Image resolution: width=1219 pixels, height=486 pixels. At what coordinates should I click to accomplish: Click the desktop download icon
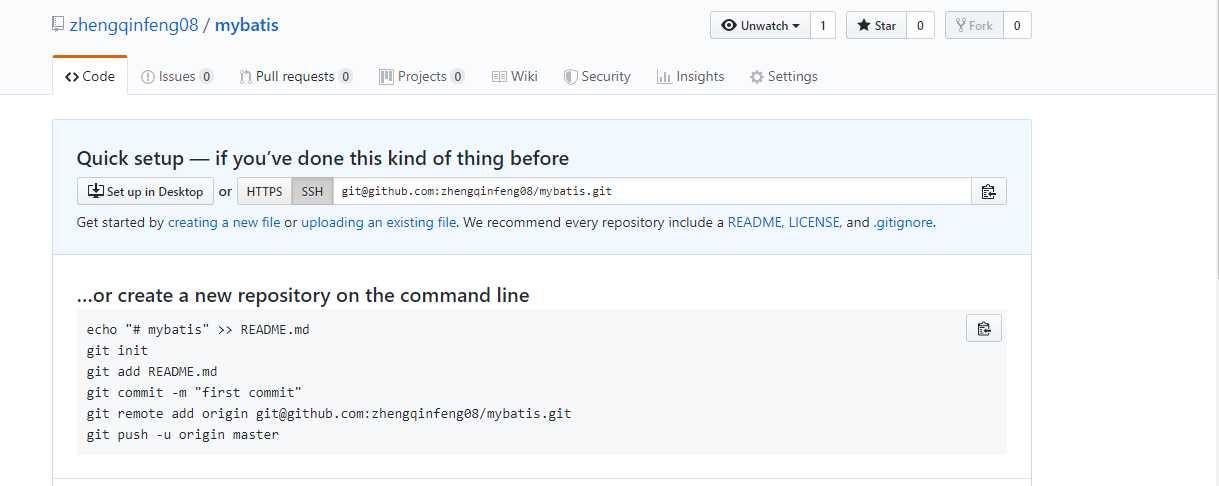pyautogui.click(x=96, y=191)
